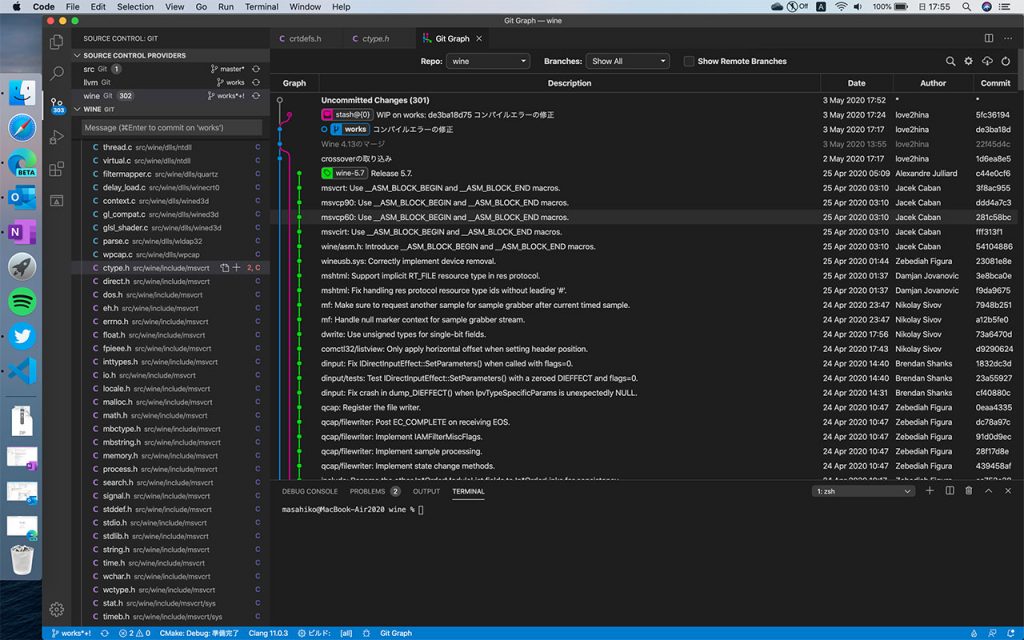Open the terminal selector dropdown 1: zsh
Image resolution: width=1024 pixels, height=640 pixels.
863,491
